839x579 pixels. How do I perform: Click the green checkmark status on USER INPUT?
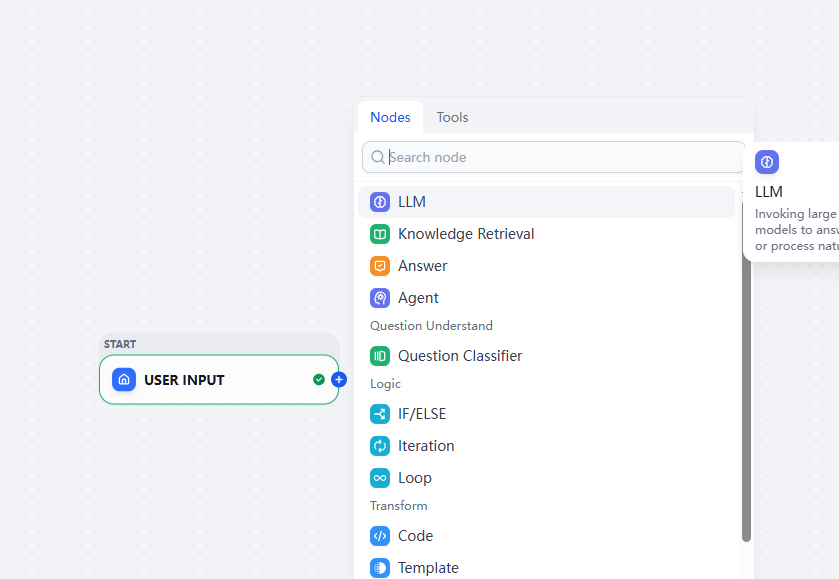pos(319,380)
